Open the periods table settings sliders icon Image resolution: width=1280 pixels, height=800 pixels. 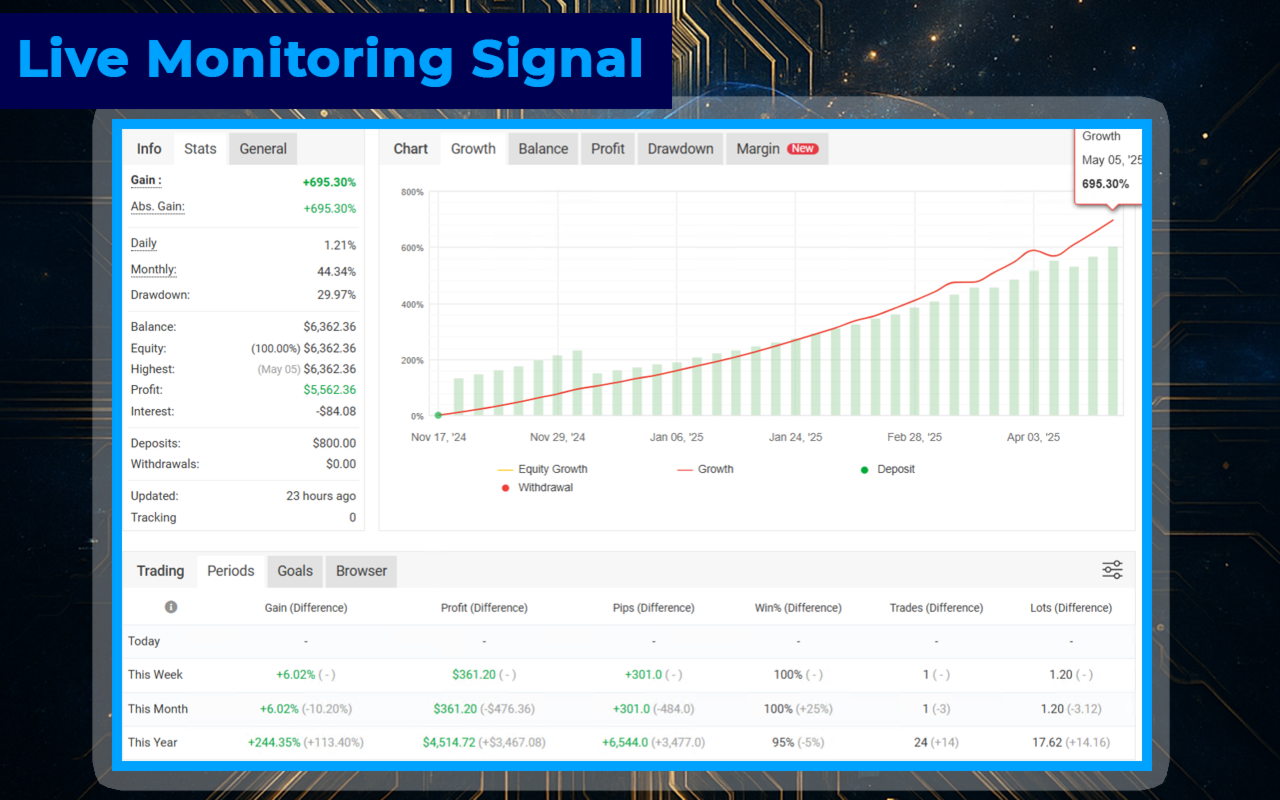1112,570
